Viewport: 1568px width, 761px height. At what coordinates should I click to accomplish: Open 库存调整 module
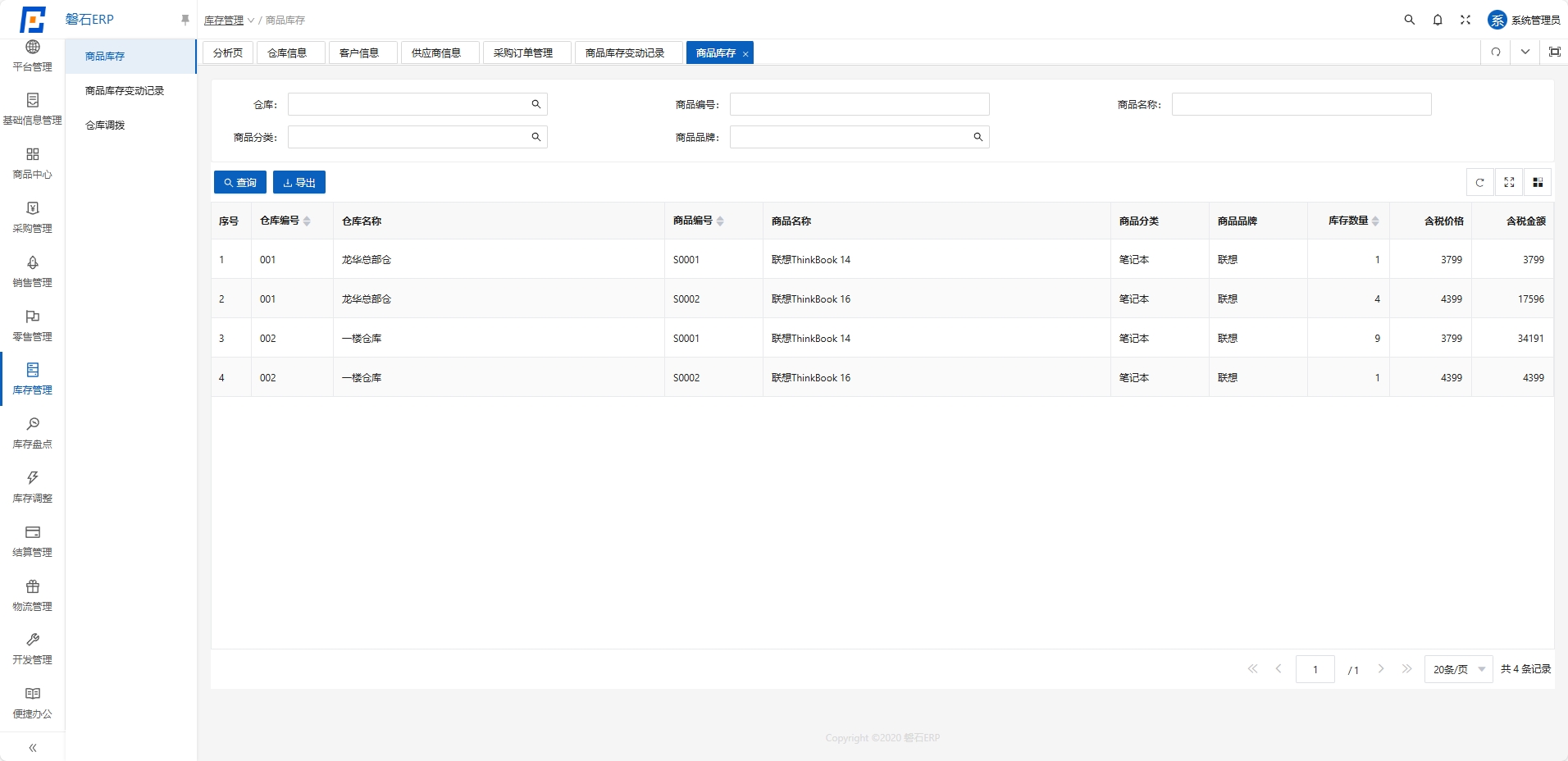click(x=33, y=488)
